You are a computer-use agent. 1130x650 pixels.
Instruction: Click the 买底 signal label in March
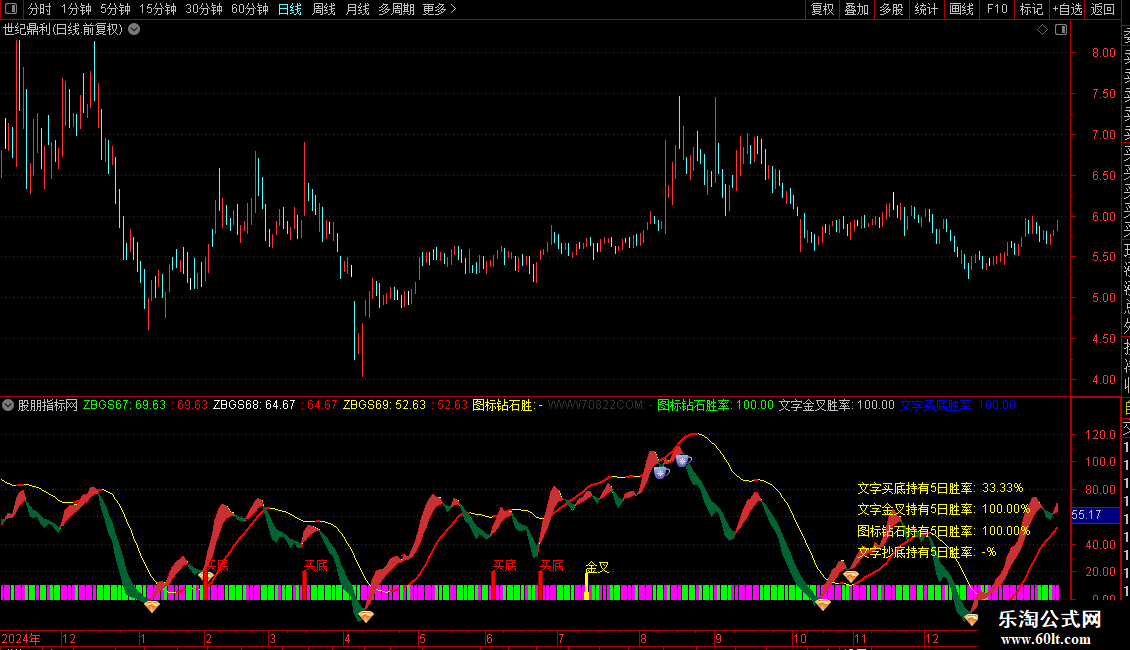[x=316, y=566]
